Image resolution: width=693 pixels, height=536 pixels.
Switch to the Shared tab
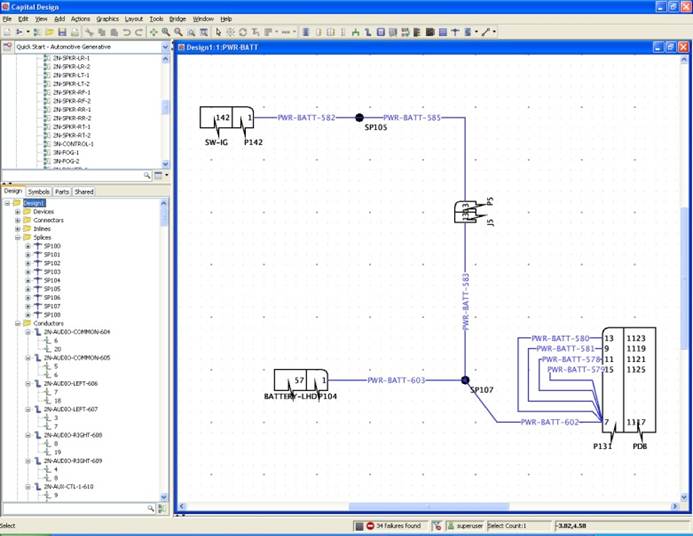click(x=84, y=192)
